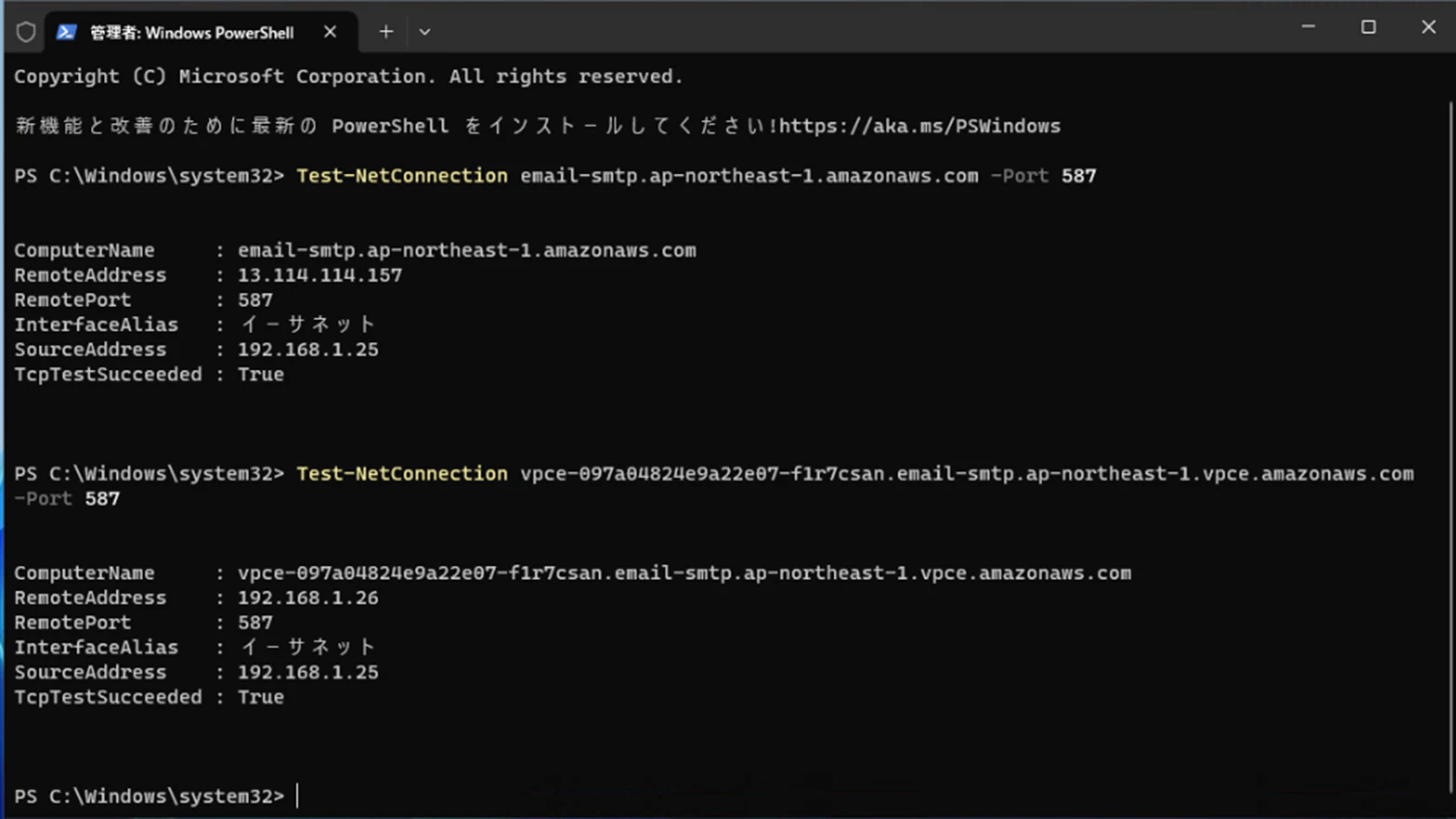1456x819 pixels.
Task: Maximize the terminal window
Action: click(x=1369, y=27)
